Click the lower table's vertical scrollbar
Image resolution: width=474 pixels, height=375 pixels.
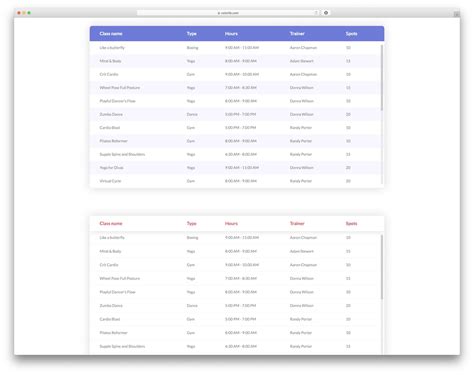click(x=382, y=267)
